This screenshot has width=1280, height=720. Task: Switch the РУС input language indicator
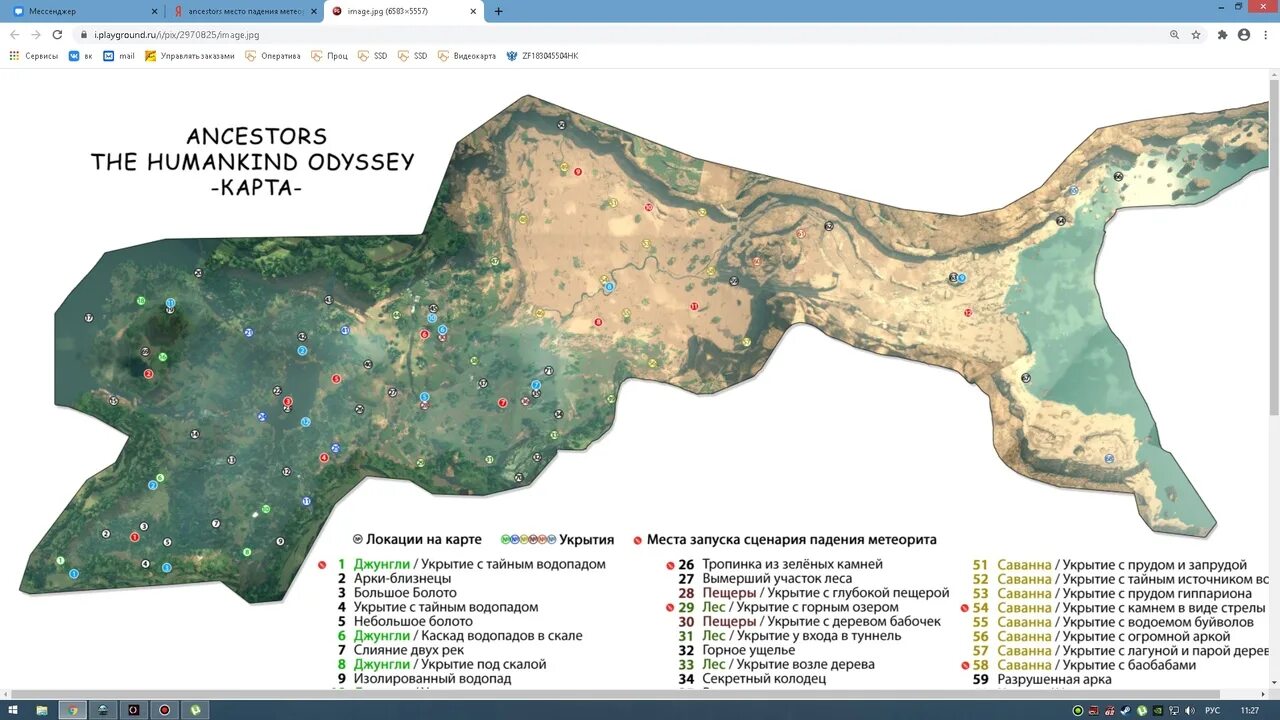point(1212,710)
